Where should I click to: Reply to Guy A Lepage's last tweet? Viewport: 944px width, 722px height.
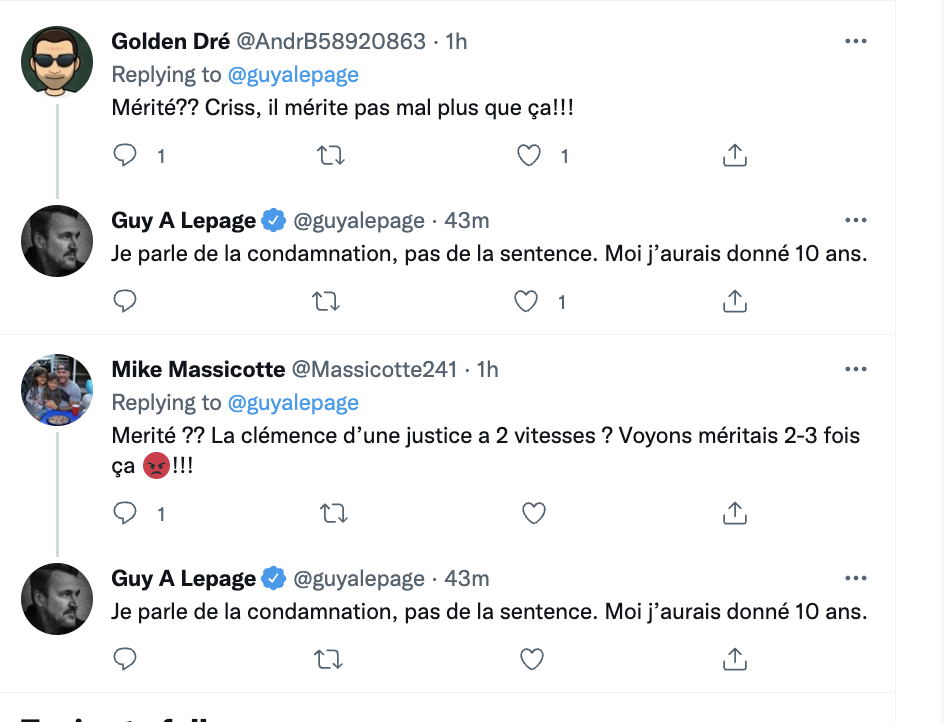coord(125,659)
